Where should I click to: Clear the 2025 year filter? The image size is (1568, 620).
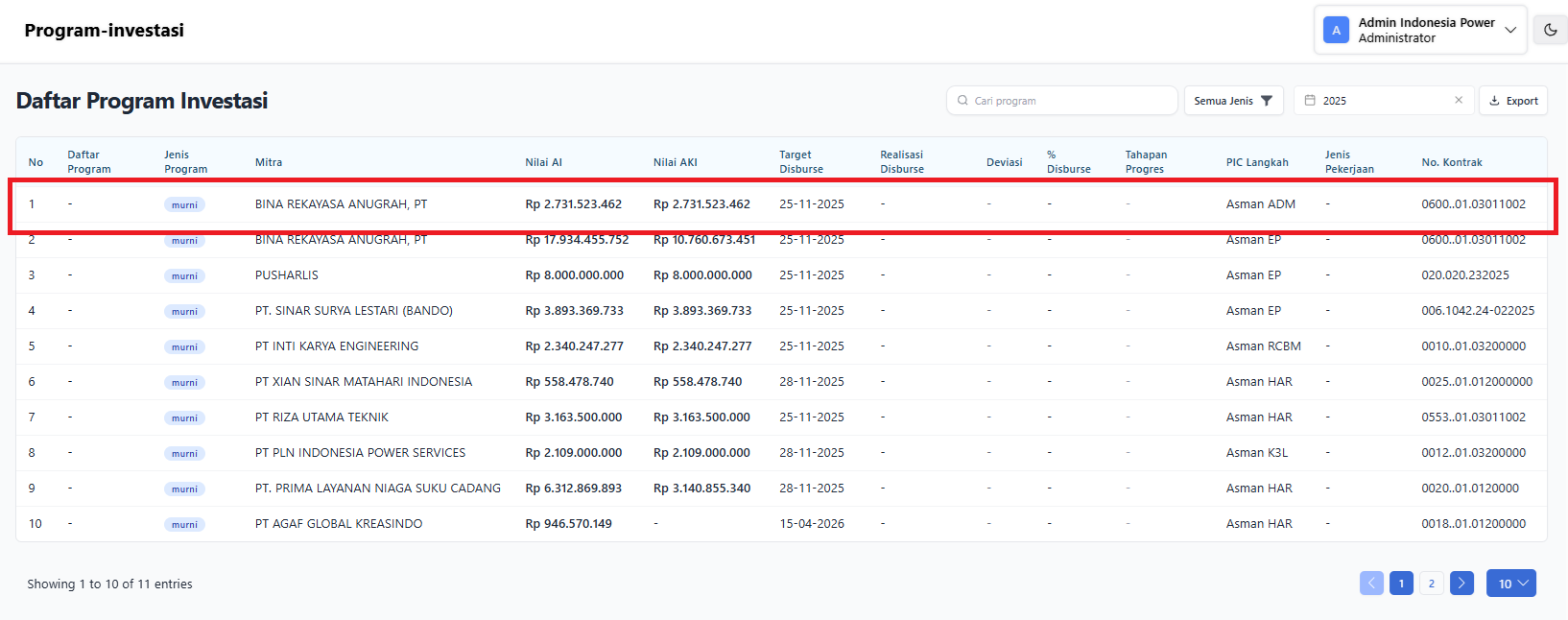[x=1459, y=101]
